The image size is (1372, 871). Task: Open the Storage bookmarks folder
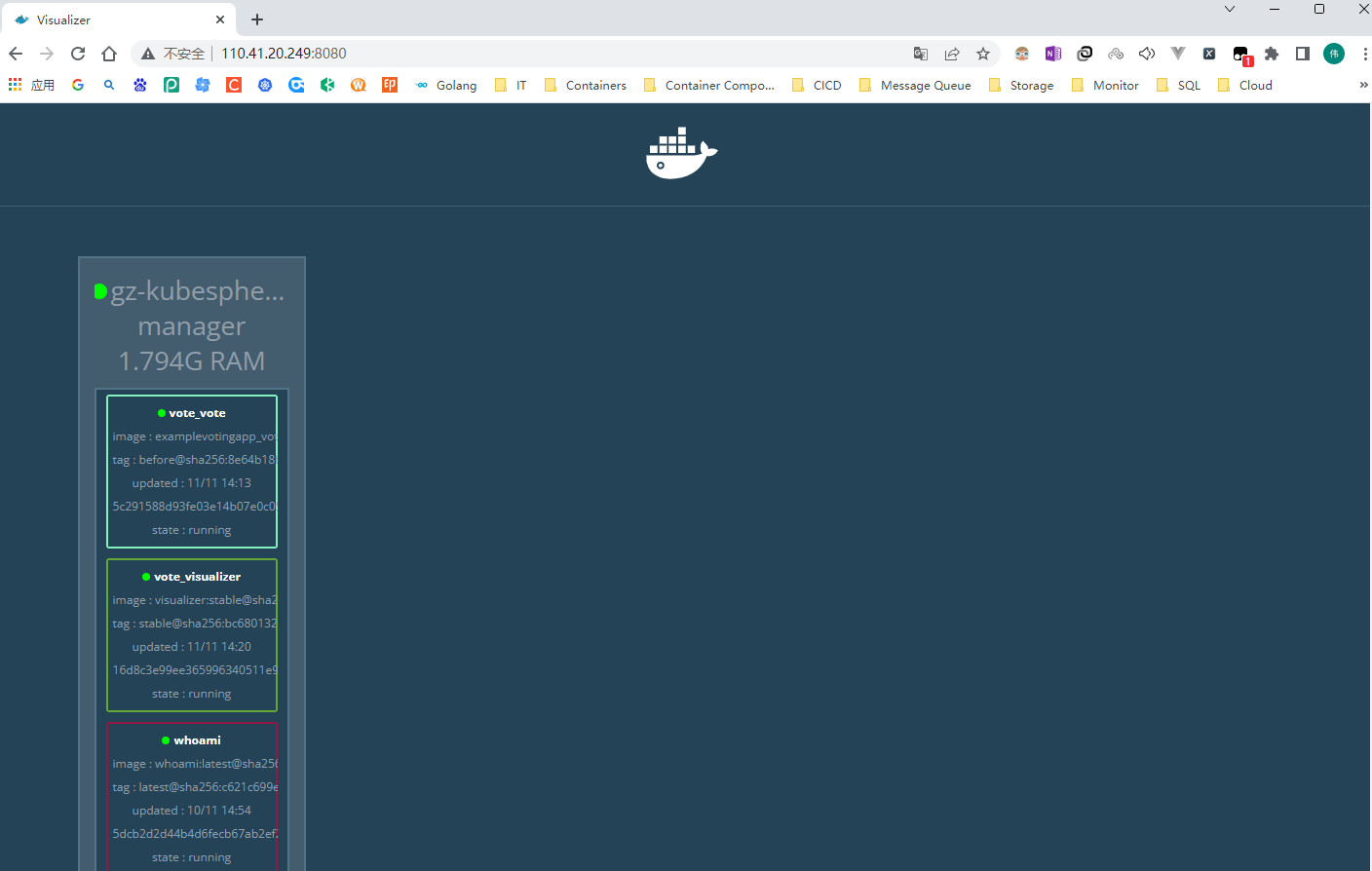point(1020,85)
